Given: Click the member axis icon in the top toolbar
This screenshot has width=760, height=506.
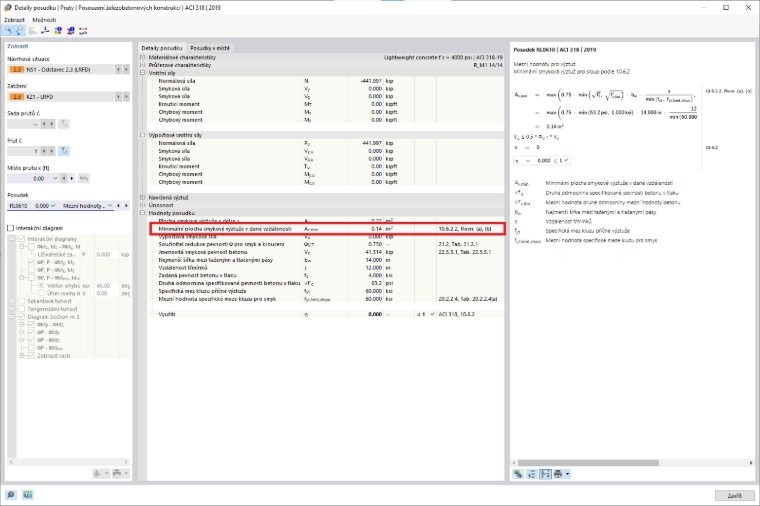Looking at the screenshot, I should coord(45,31).
